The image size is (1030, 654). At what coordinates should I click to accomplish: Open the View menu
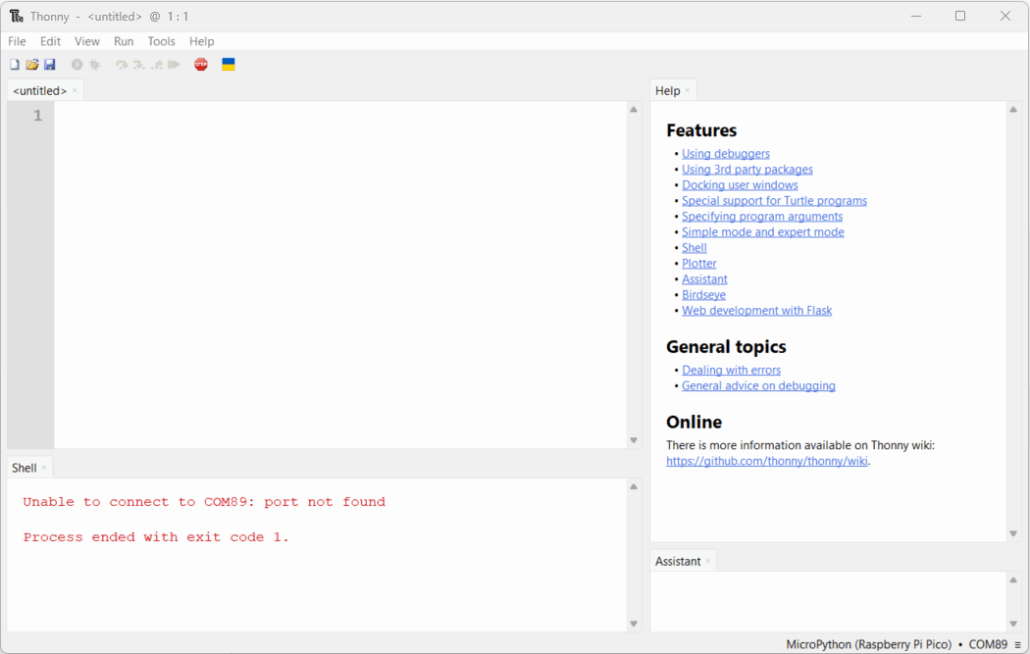(87, 41)
